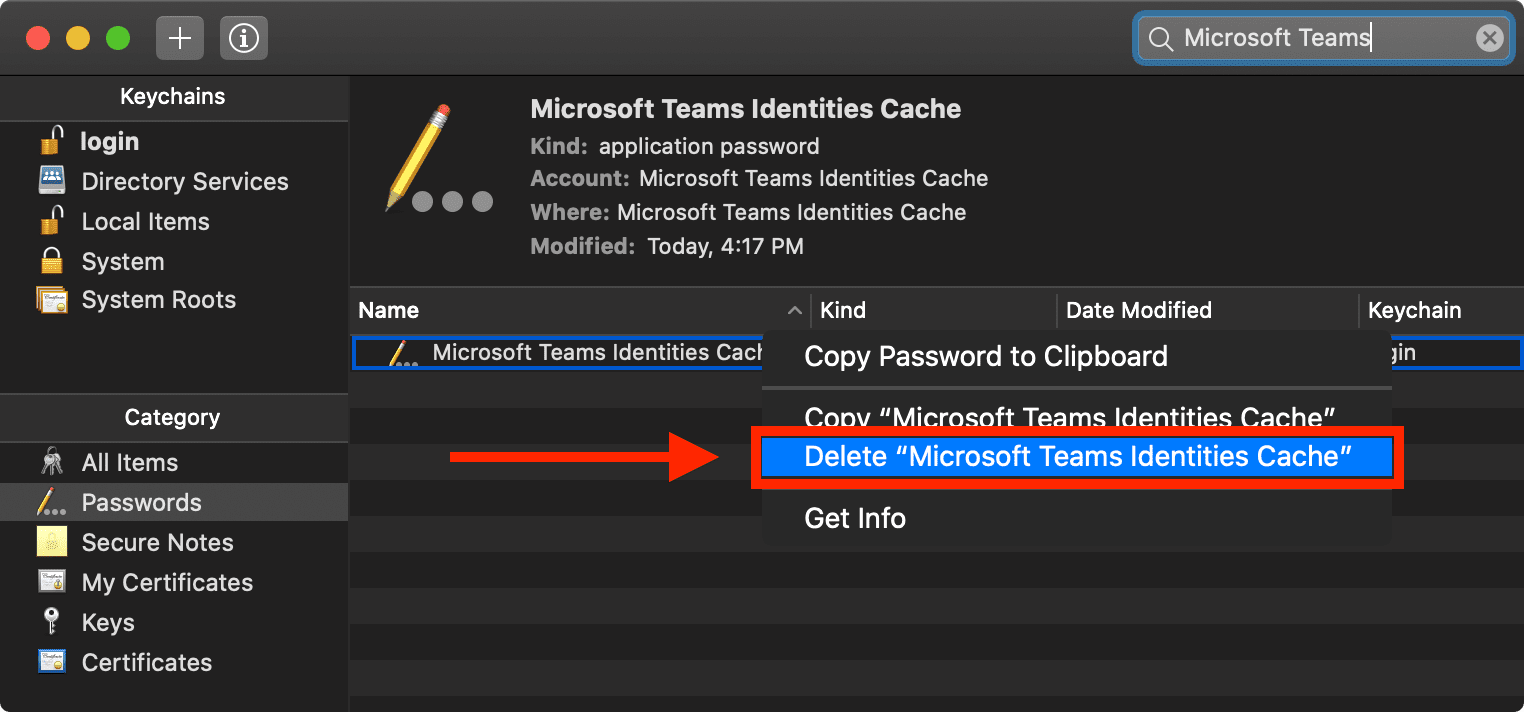Choose the System keychain

point(122,262)
